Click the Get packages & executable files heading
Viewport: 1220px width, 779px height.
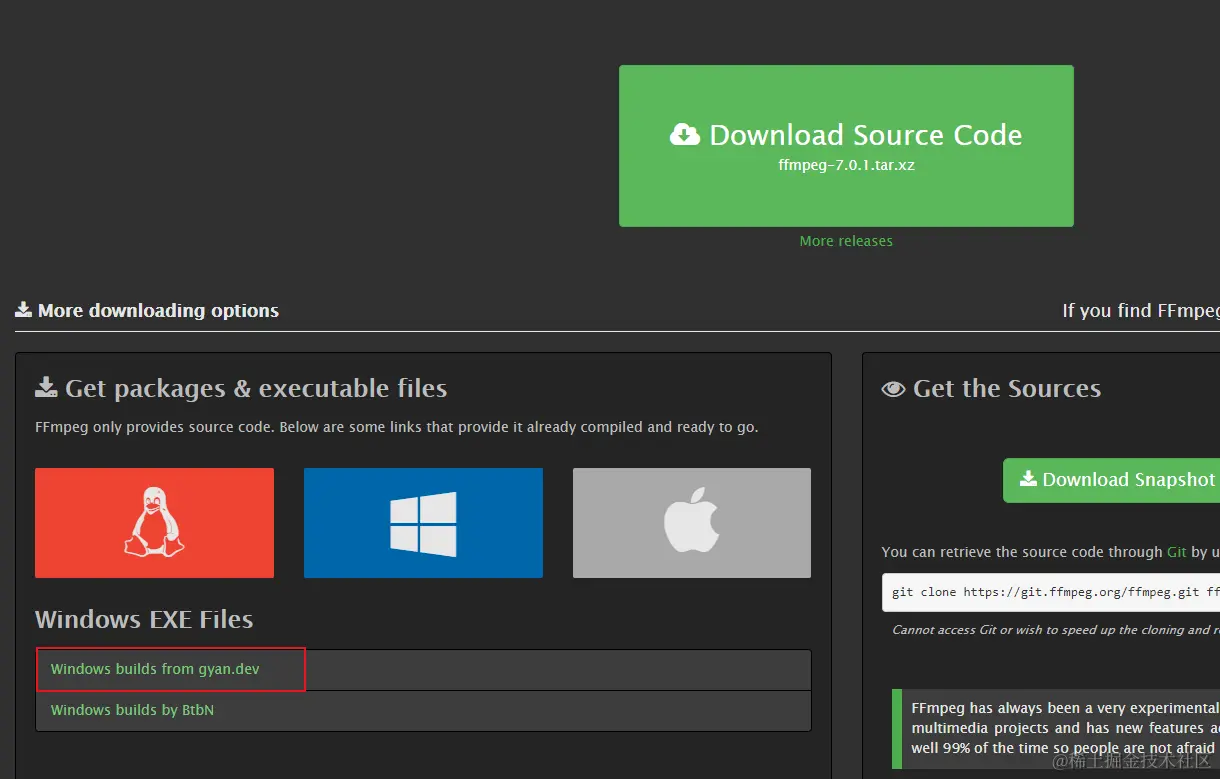241,388
